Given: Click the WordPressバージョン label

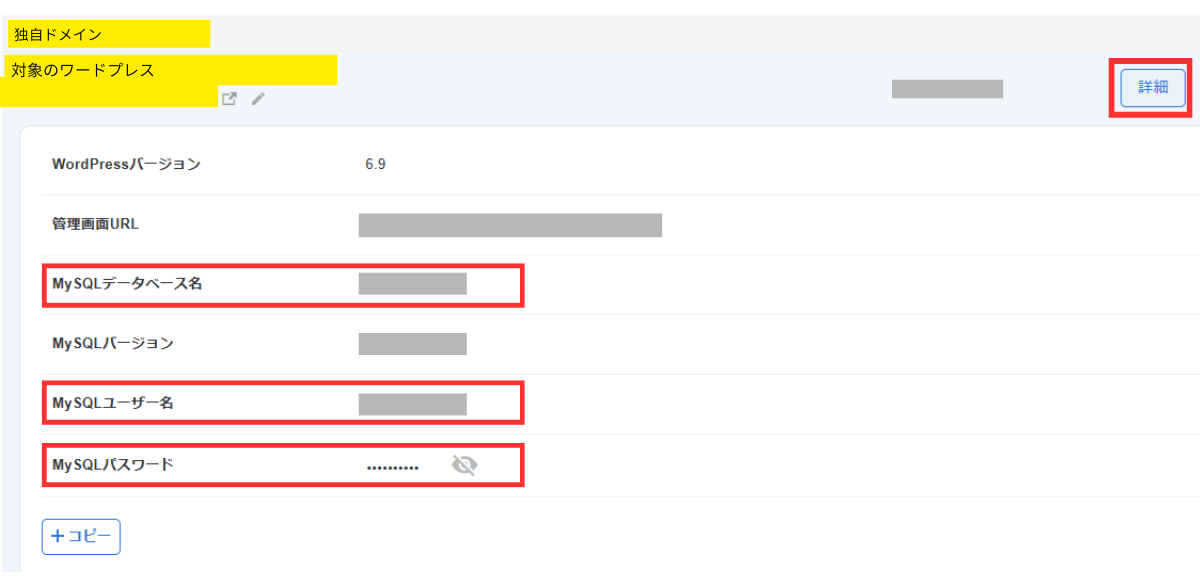Looking at the screenshot, I should pyautogui.click(x=126, y=164).
